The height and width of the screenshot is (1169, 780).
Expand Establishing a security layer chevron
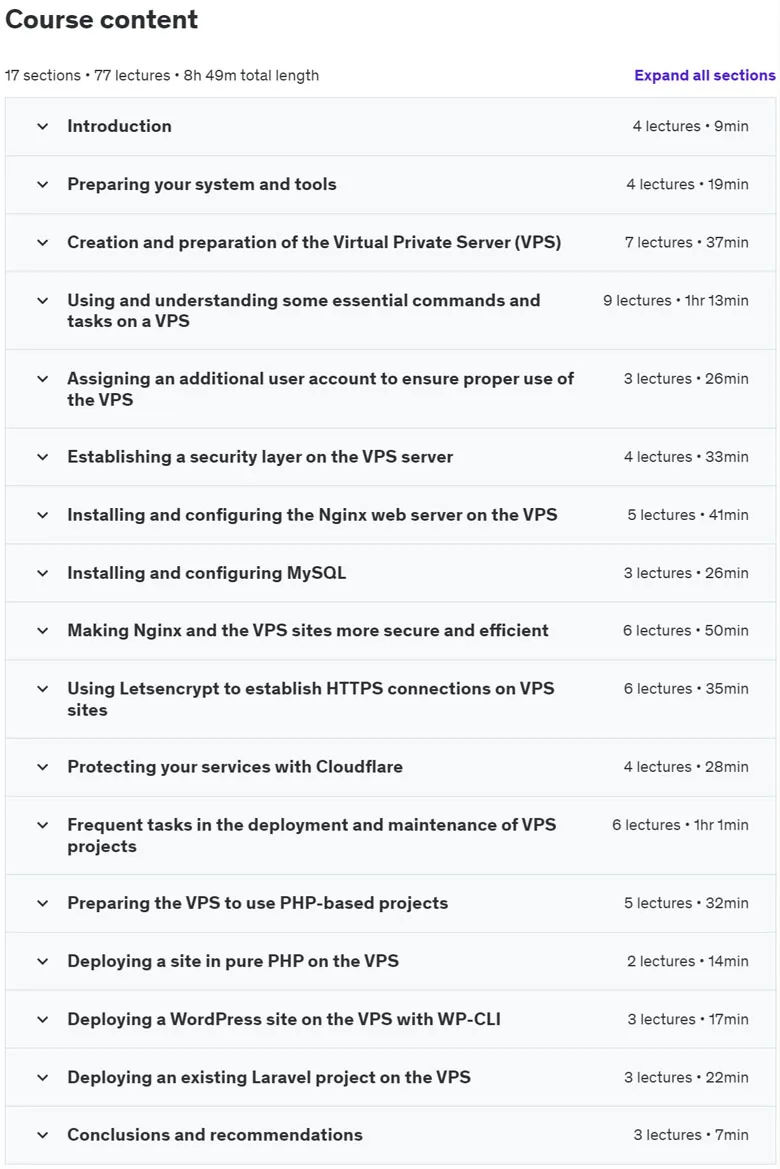pyautogui.click(x=43, y=457)
